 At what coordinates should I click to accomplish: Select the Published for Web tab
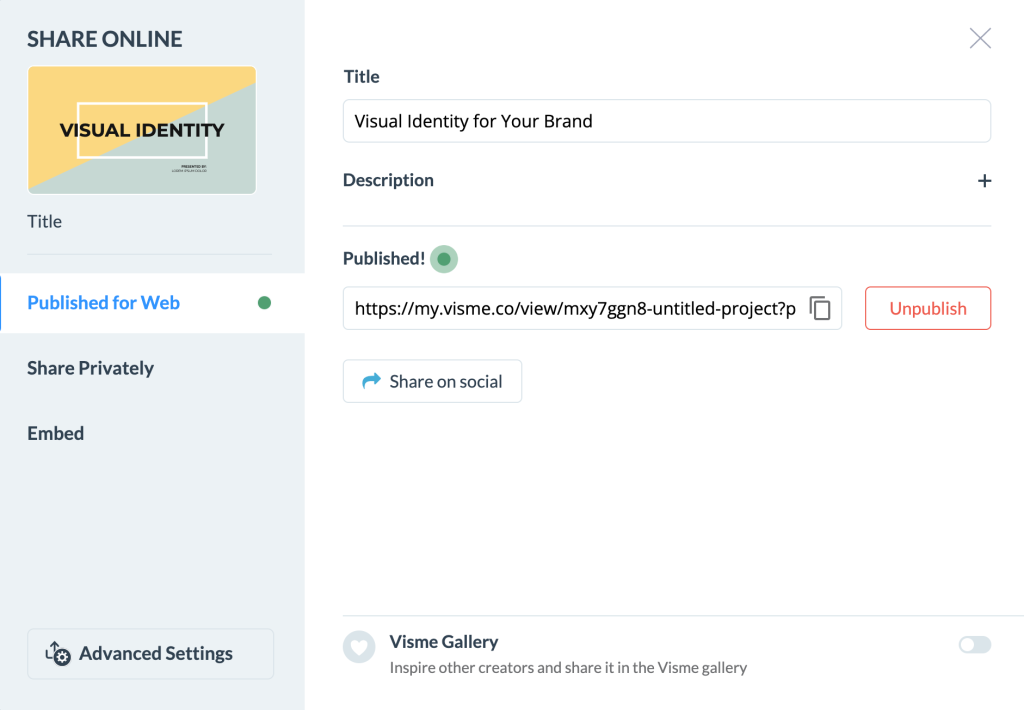[x=104, y=303]
